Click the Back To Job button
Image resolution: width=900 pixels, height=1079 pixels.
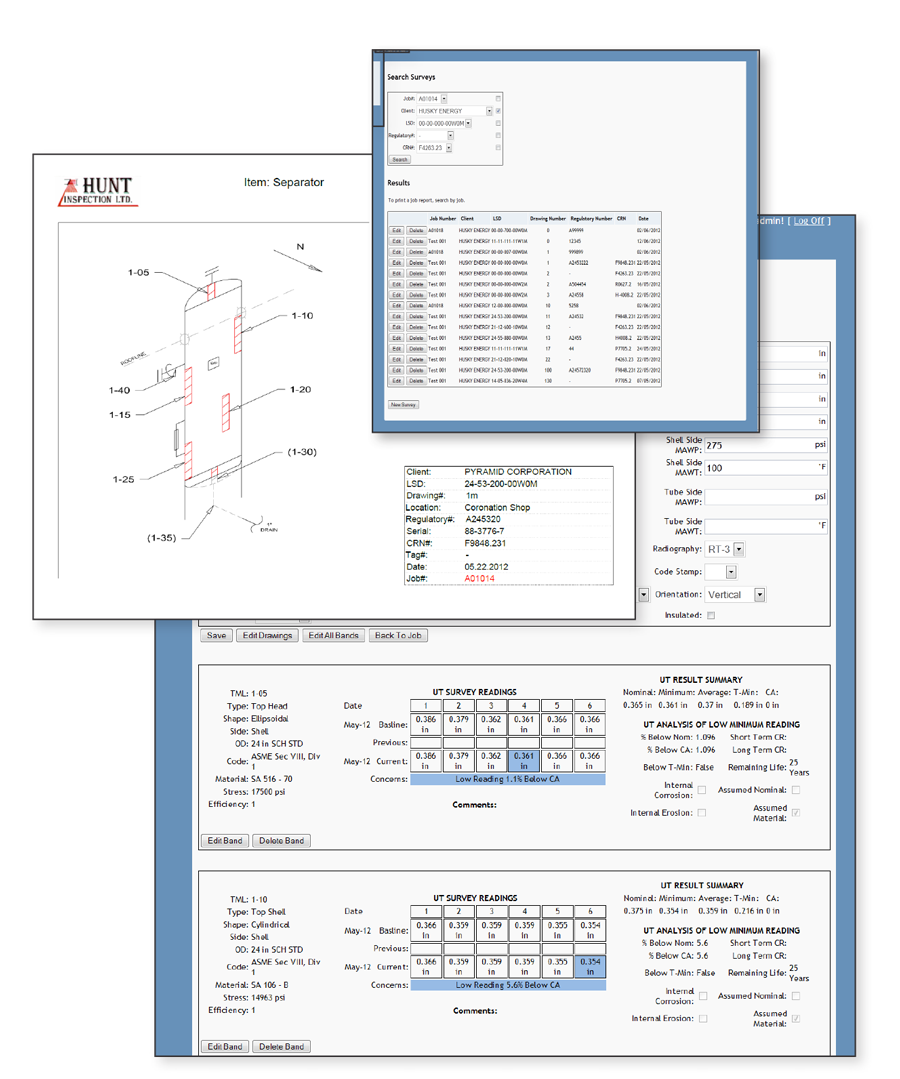coord(398,635)
